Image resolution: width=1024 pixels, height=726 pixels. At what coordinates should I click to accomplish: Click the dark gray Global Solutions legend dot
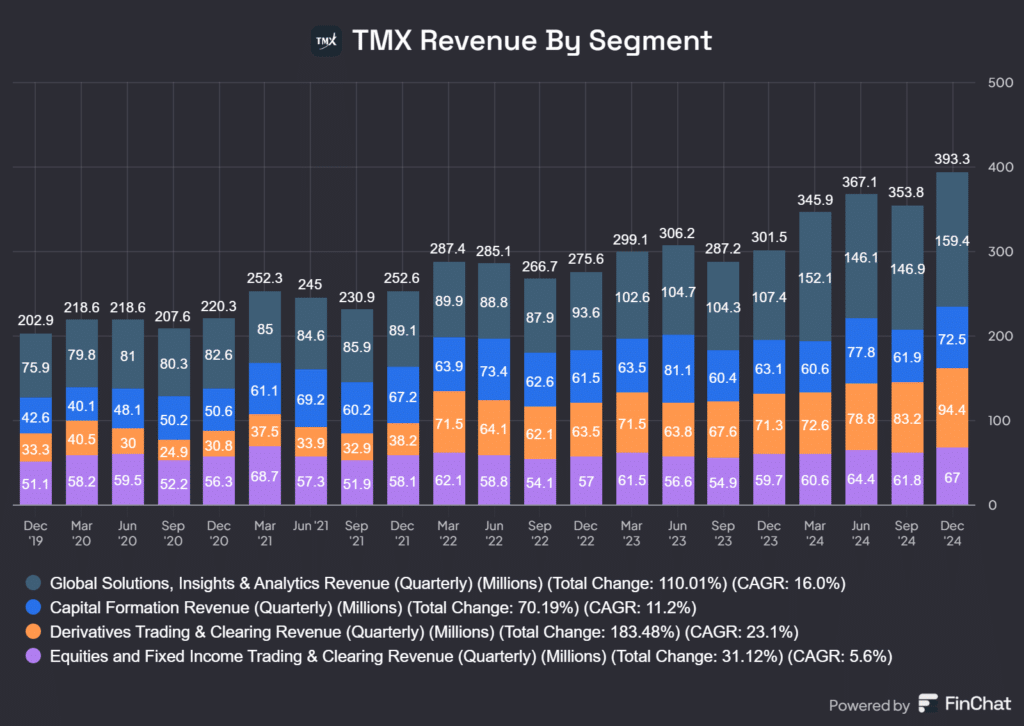point(35,583)
